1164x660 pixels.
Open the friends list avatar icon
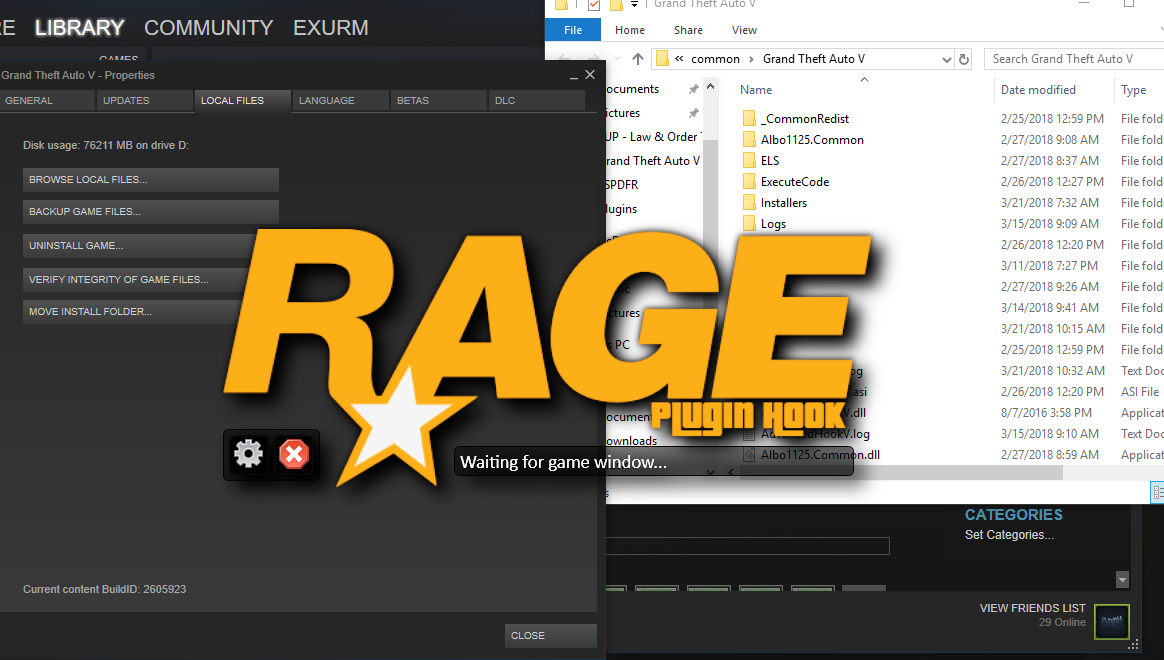[1112, 621]
